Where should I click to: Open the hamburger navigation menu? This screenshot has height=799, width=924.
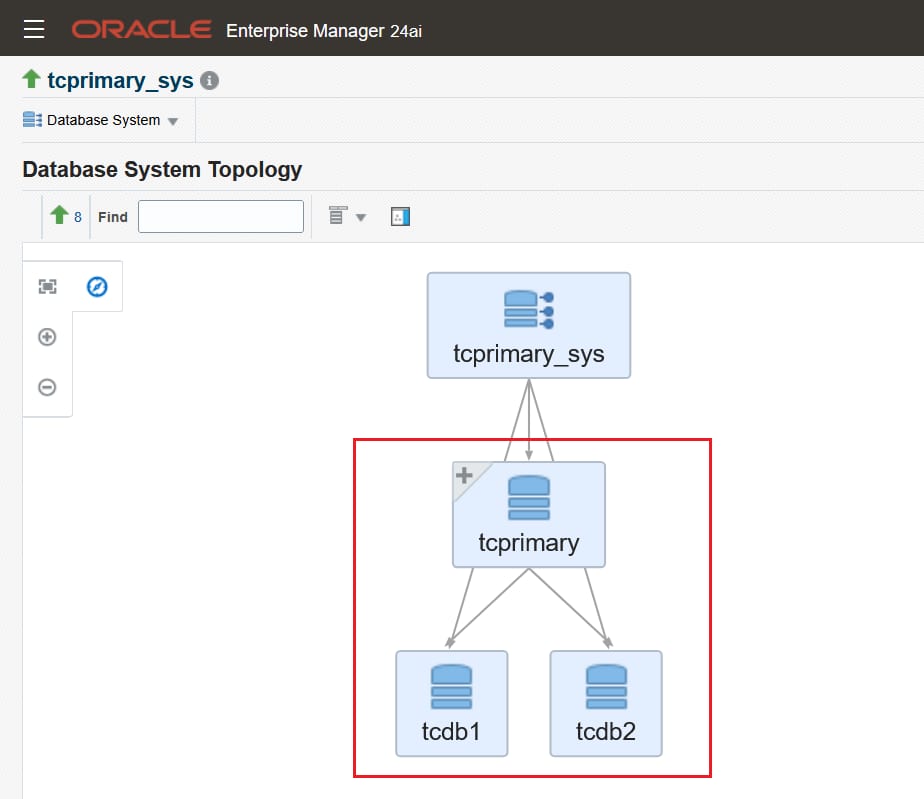(34, 29)
